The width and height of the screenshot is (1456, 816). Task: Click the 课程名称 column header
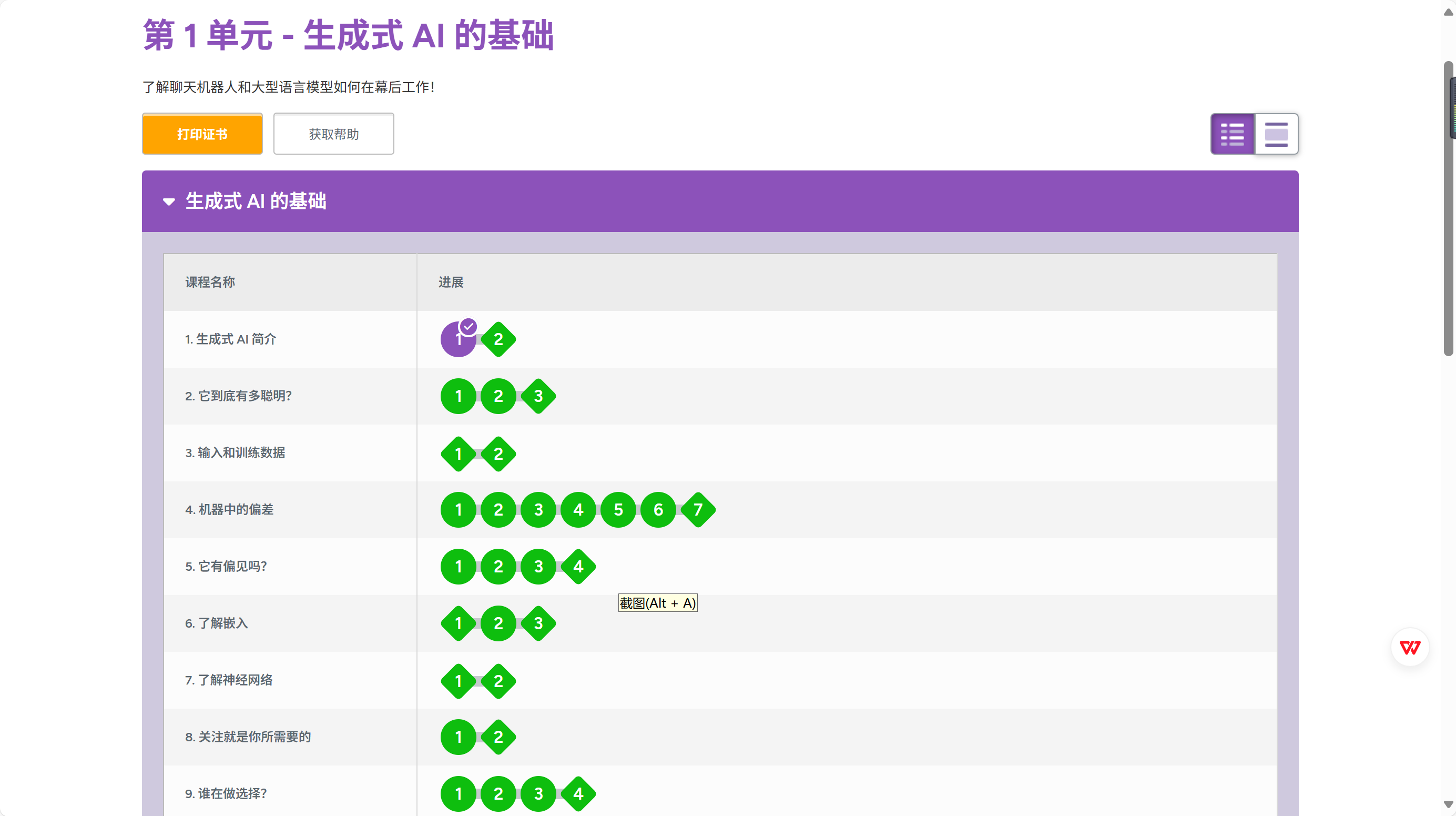pyautogui.click(x=210, y=282)
